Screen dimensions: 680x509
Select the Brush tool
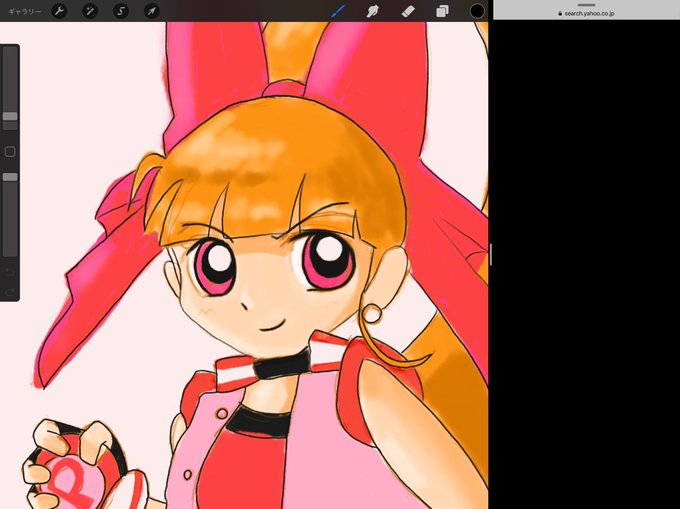pos(338,11)
